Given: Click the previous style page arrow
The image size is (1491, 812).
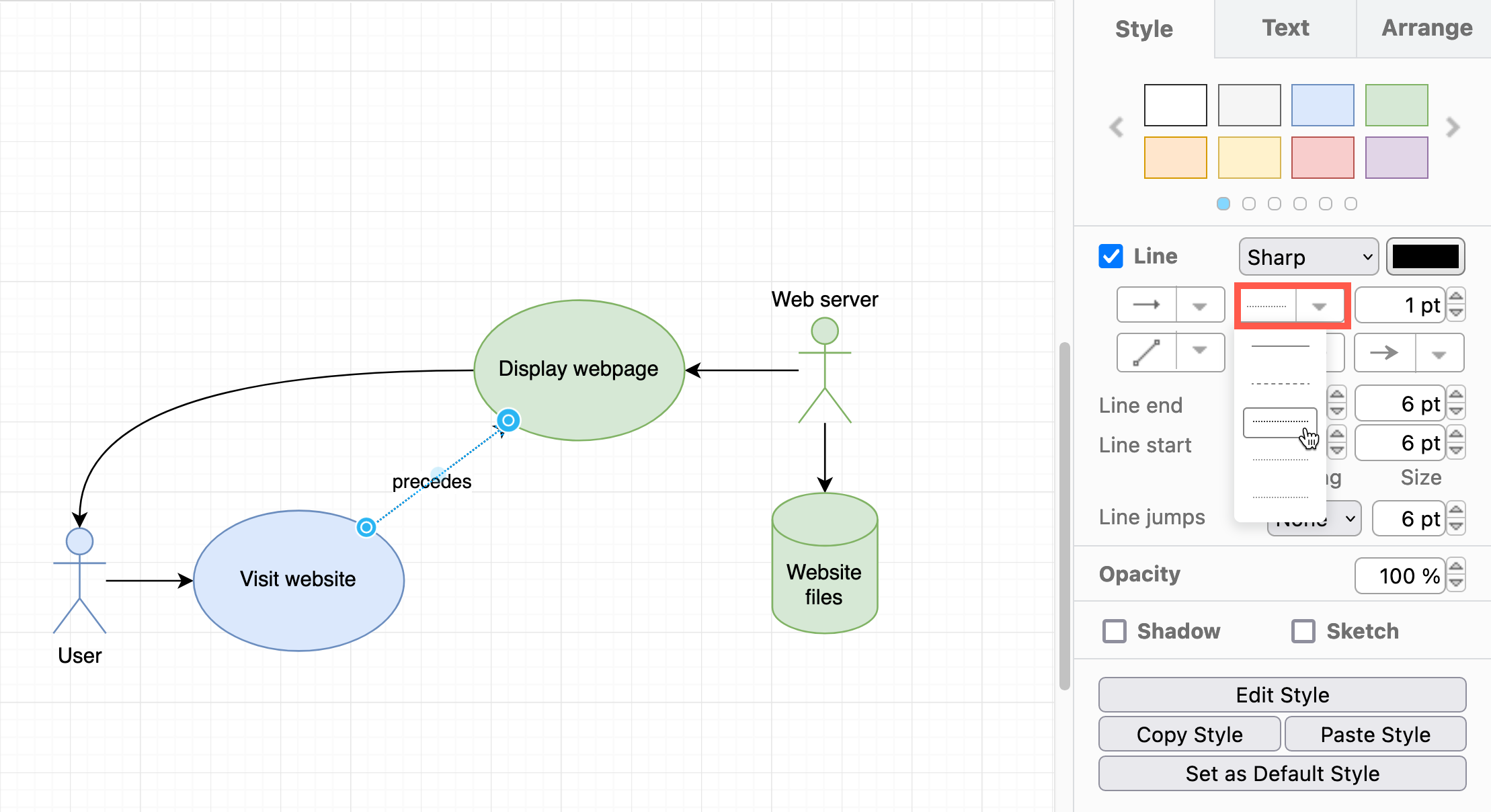Looking at the screenshot, I should tap(1116, 128).
